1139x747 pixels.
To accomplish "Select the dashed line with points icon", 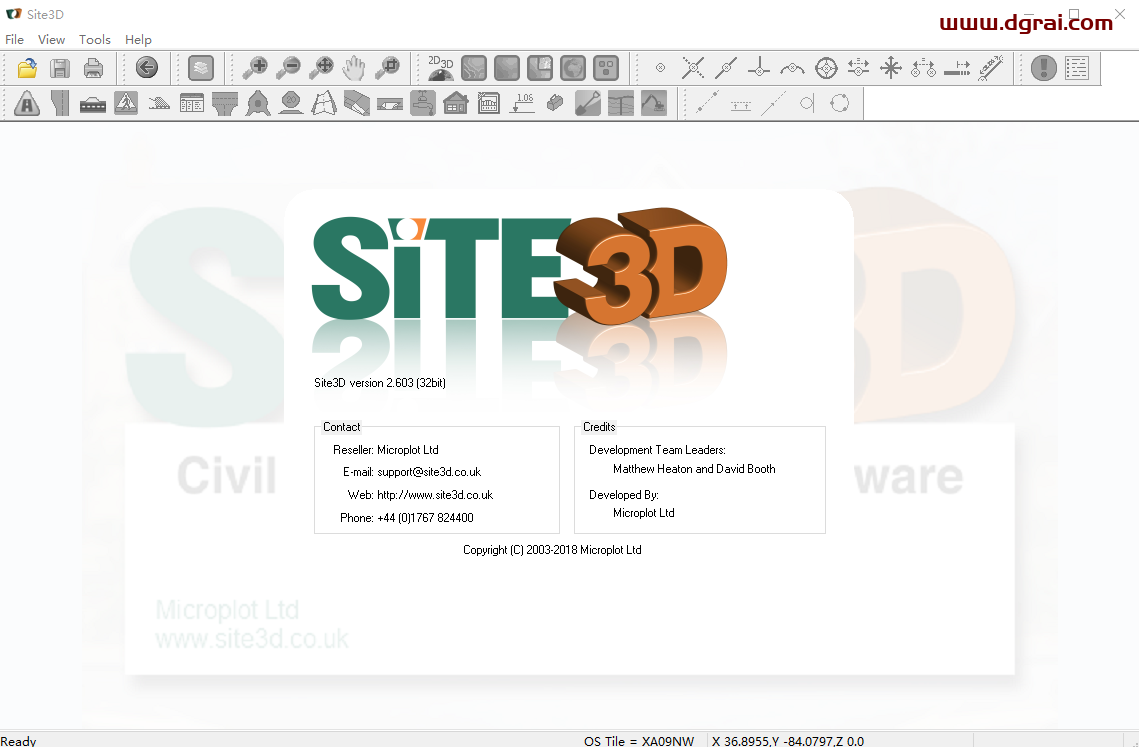I will coord(708,102).
